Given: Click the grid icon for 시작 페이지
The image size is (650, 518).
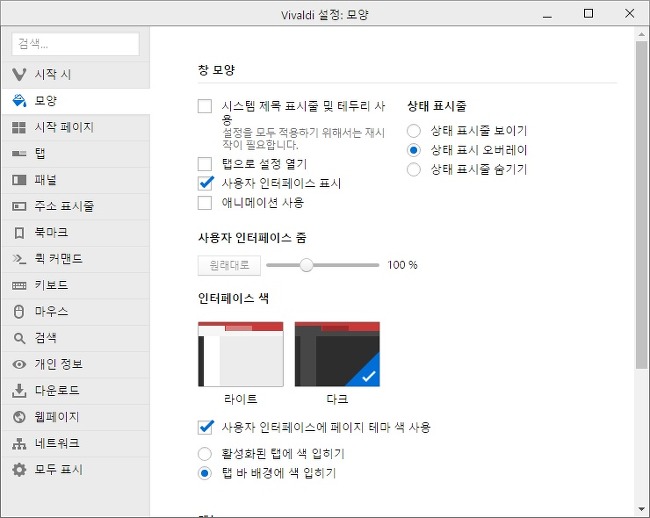Looking at the screenshot, I should [19, 127].
